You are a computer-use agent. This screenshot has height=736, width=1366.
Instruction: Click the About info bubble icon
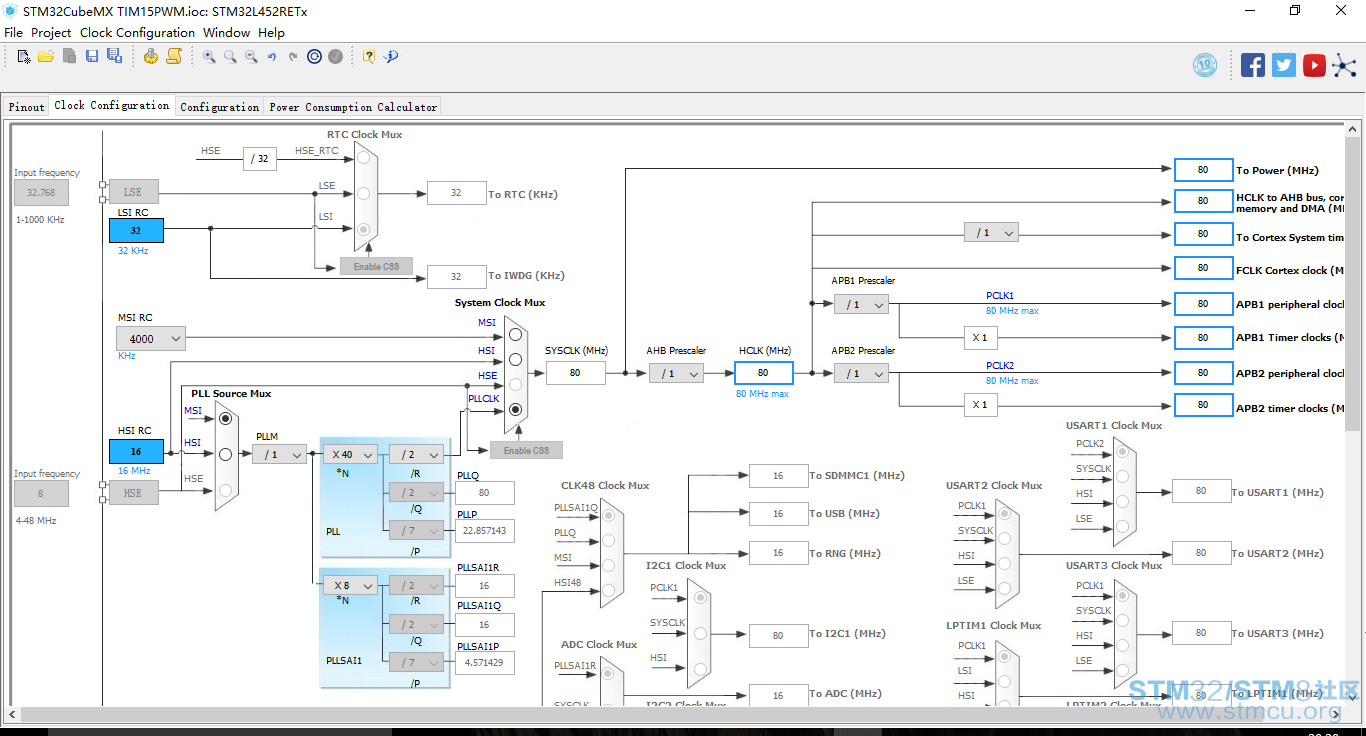coord(391,57)
